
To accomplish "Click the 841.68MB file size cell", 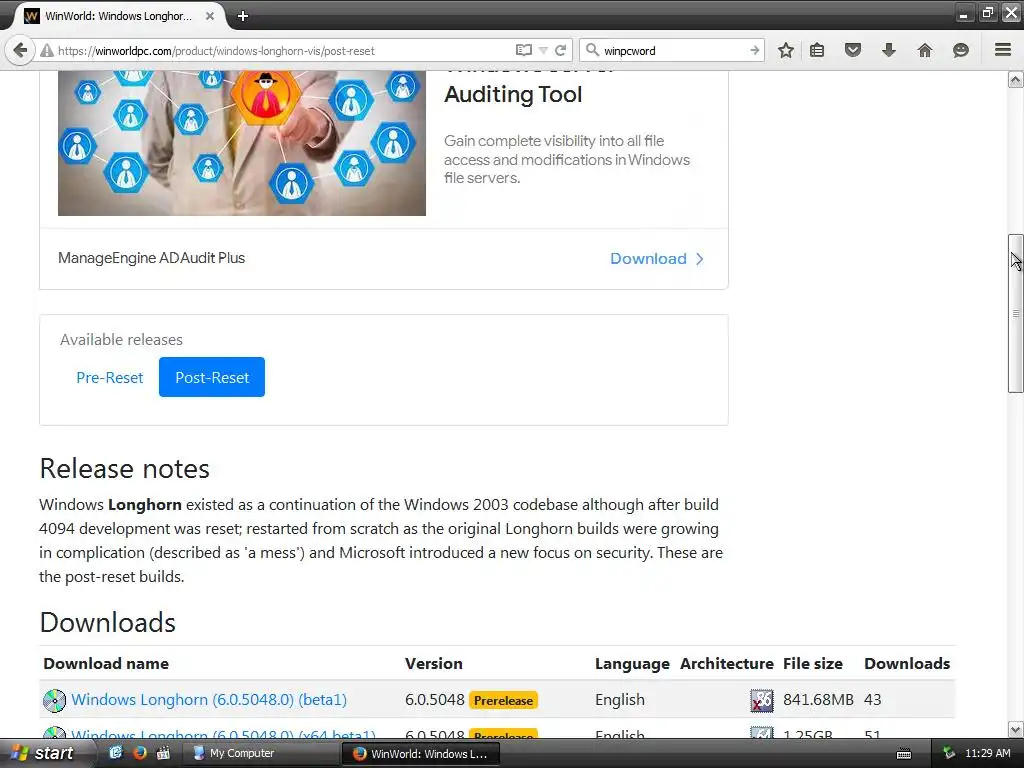I will click(x=818, y=699).
